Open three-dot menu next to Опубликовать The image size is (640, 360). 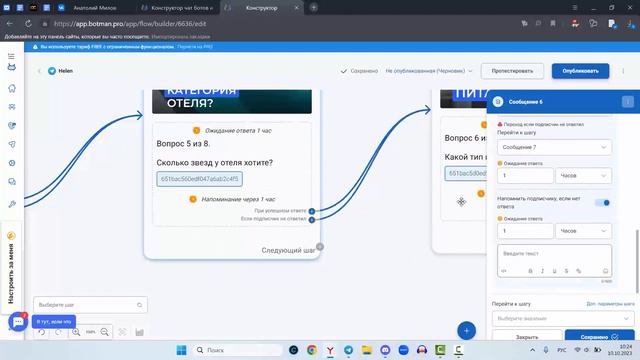[623, 71]
